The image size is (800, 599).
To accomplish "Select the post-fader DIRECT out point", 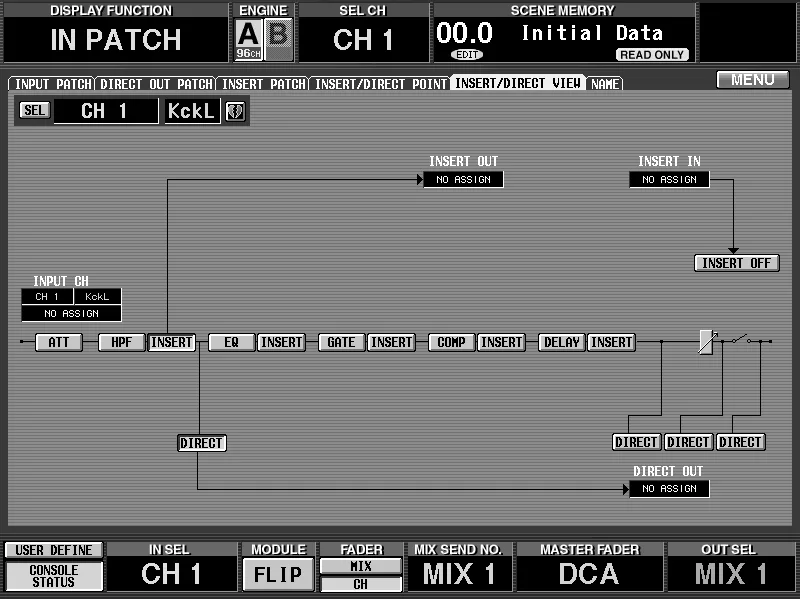I will tap(688, 442).
